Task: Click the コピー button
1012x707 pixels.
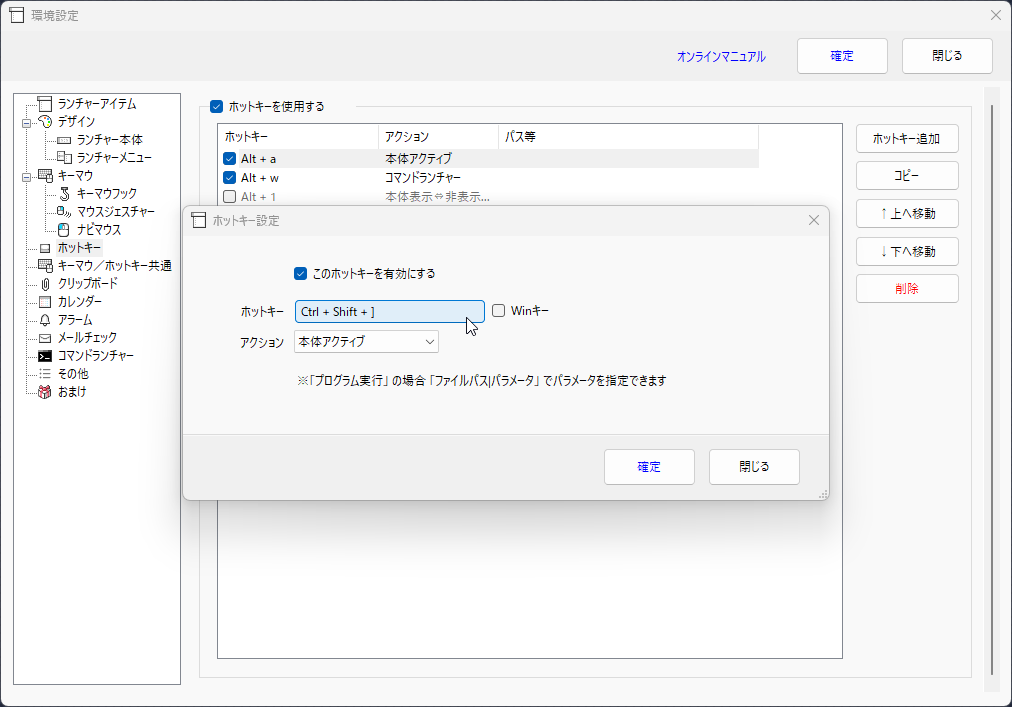Action: 907,176
